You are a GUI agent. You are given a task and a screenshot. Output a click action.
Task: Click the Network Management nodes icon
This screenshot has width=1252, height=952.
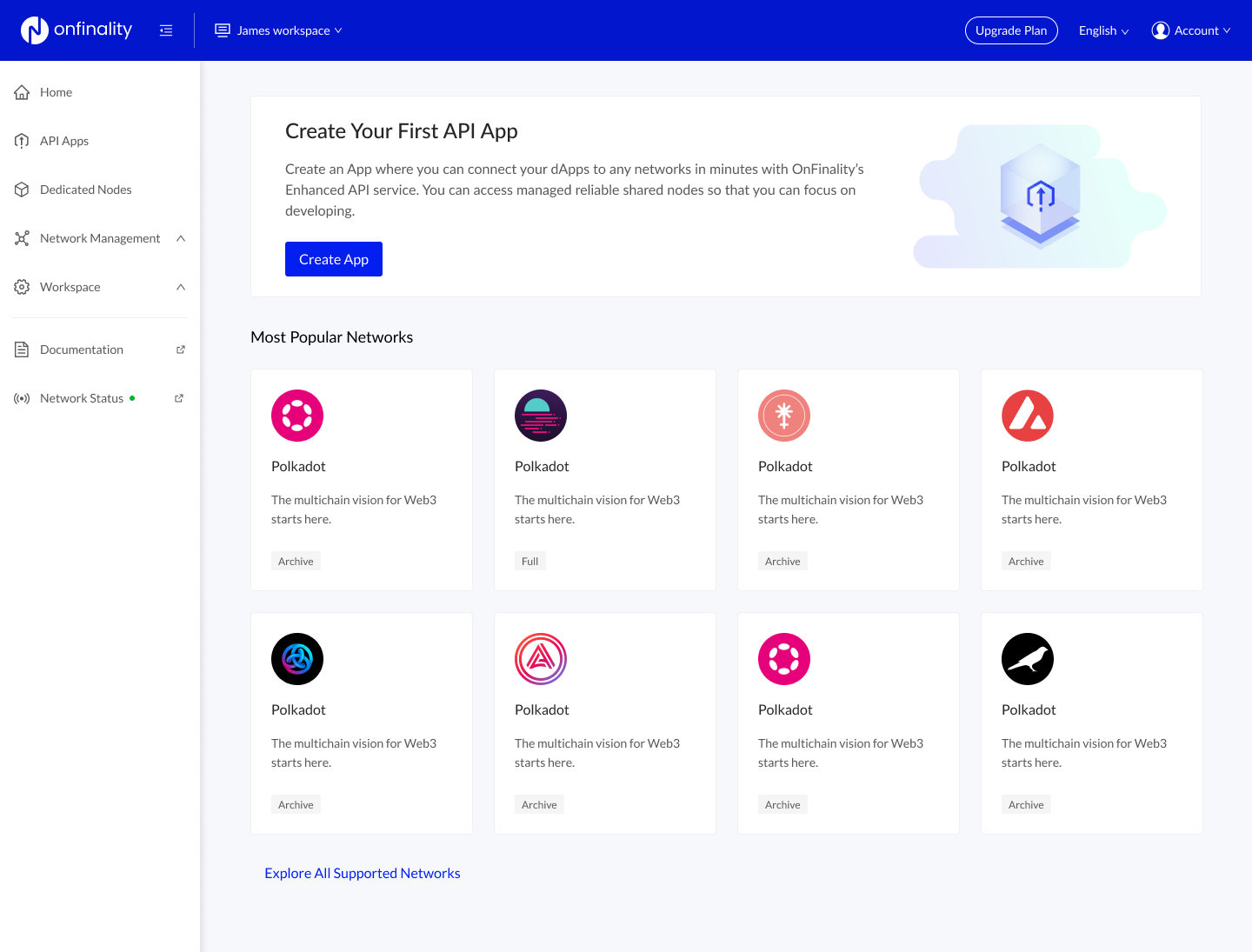[x=22, y=238]
